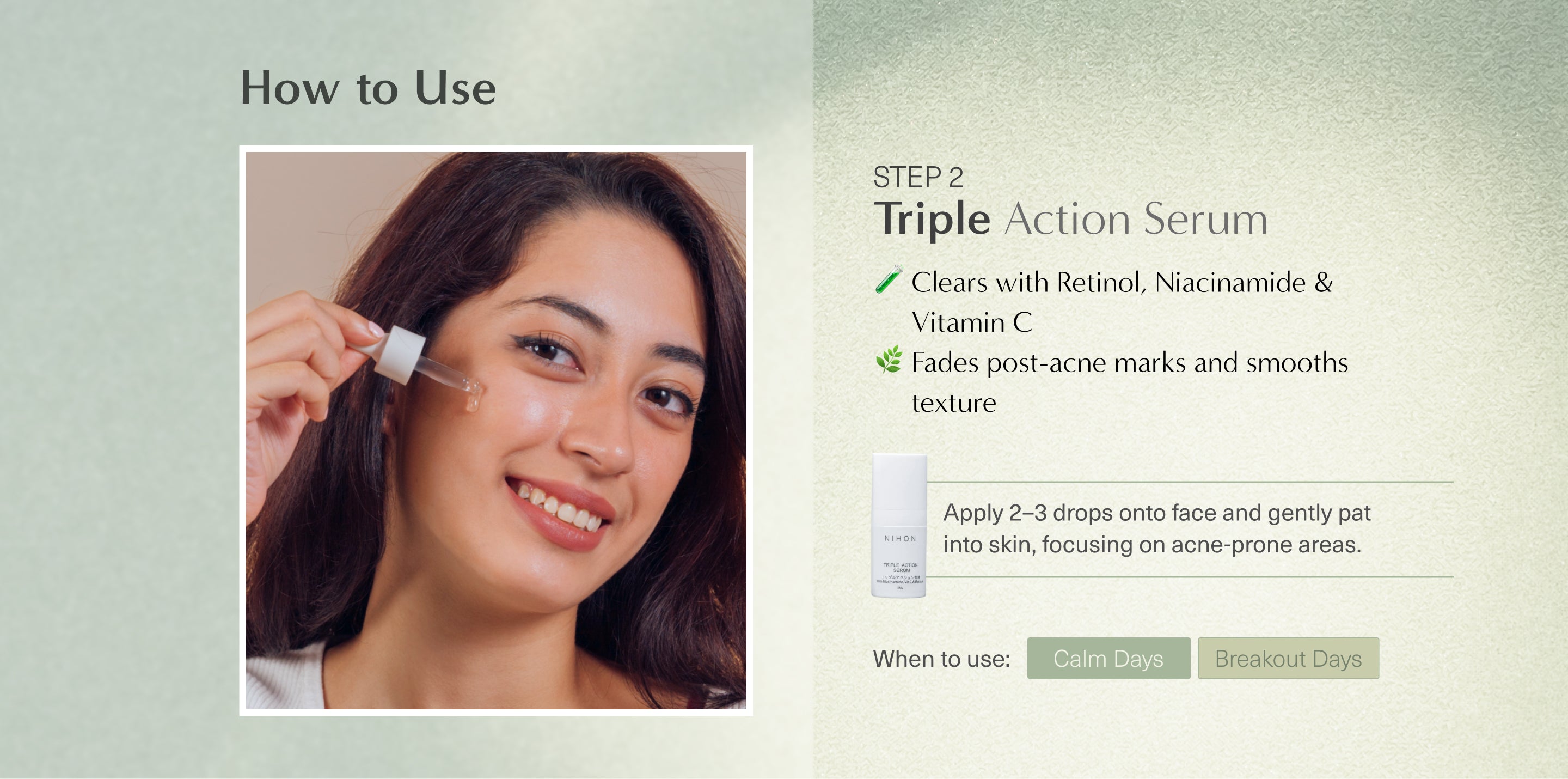This screenshot has height=779, width=1568.
Task: Click the When to use label
Action: [941, 659]
